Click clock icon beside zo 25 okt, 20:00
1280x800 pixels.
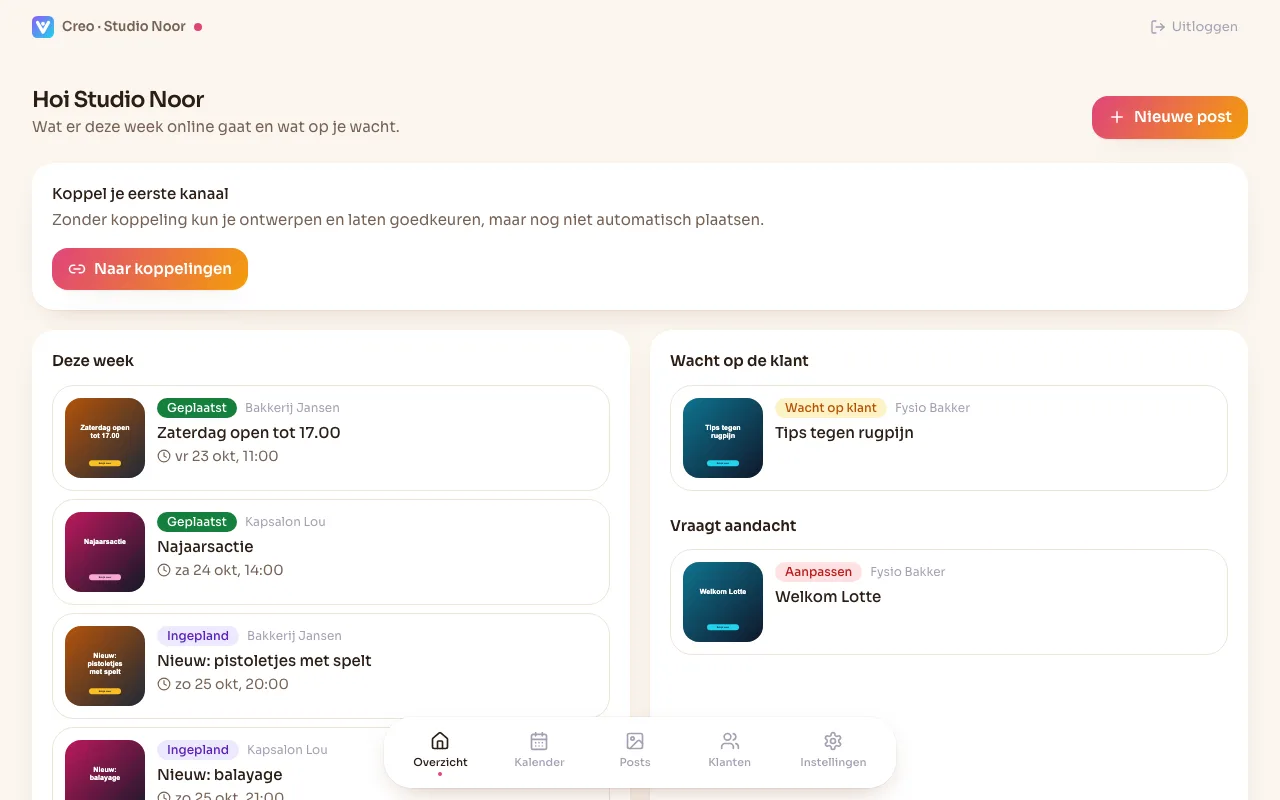pos(164,684)
